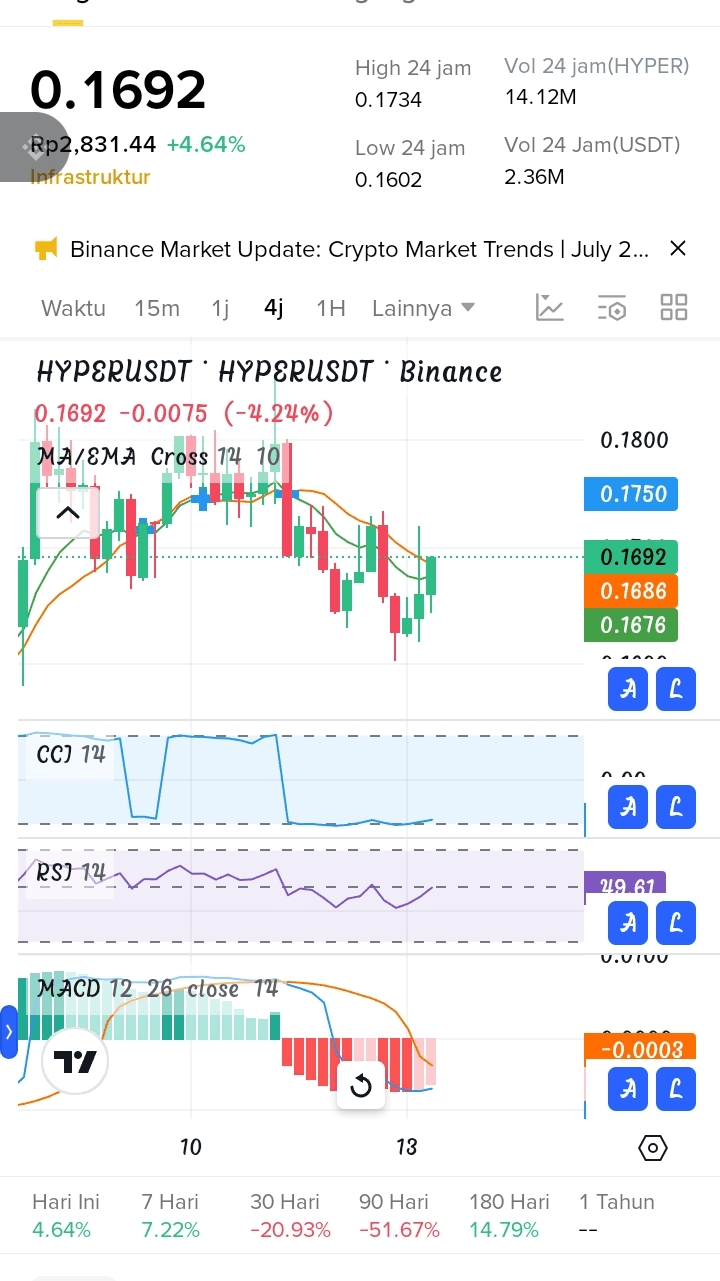
Task: Expand the blue side panel arrow
Action: (9, 1032)
